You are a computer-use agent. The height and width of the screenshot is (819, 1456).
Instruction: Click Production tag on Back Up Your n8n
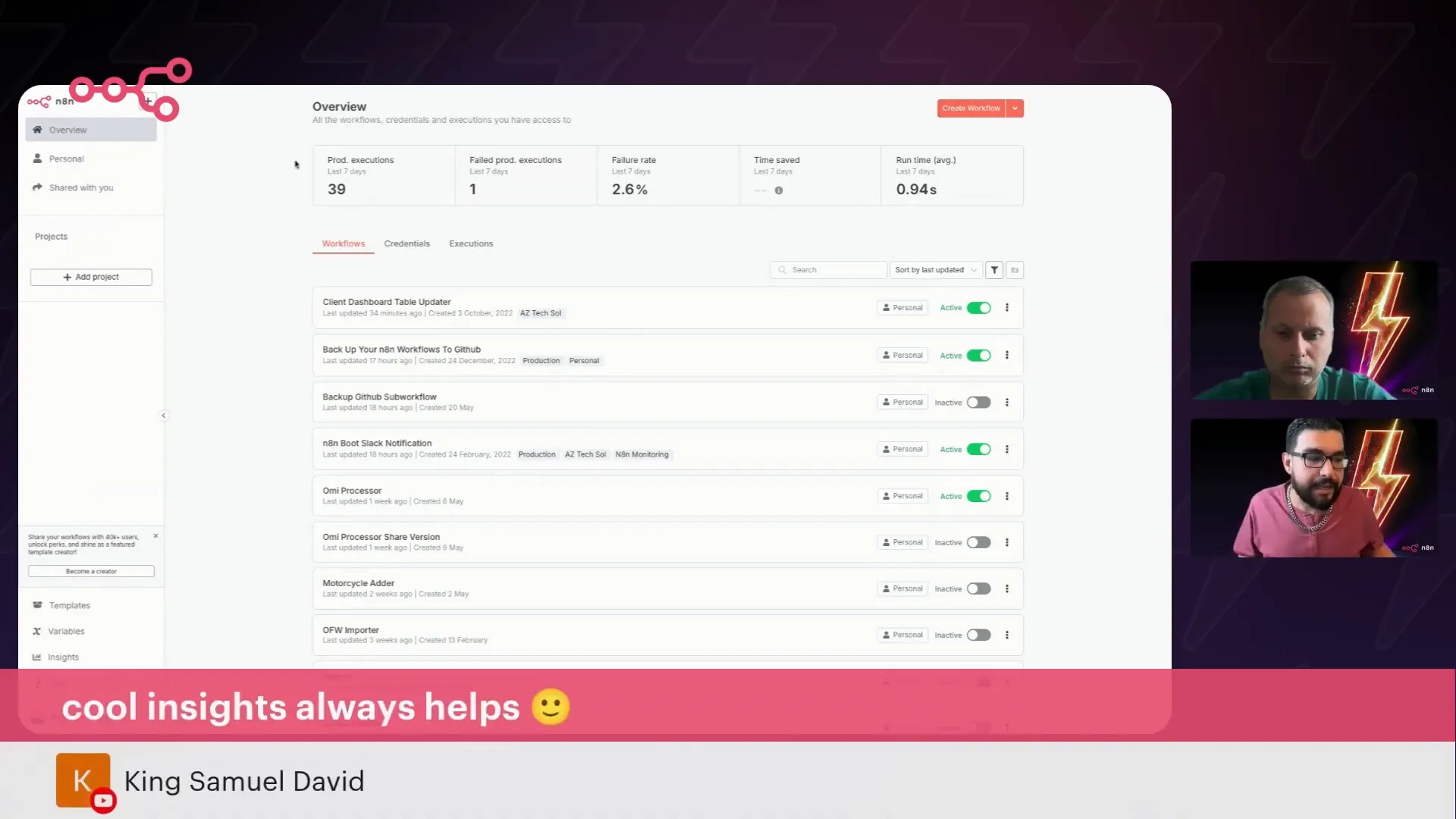541,361
